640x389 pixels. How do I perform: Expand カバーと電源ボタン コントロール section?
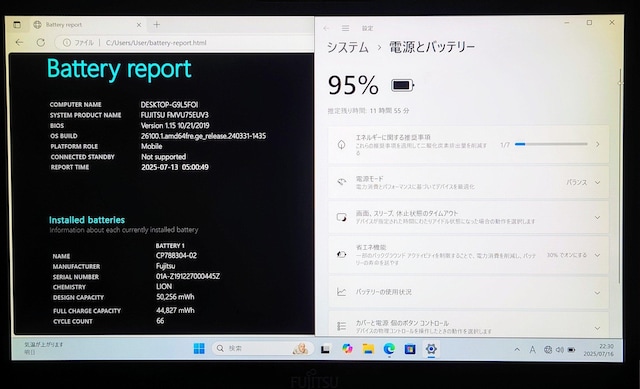(x=468, y=325)
